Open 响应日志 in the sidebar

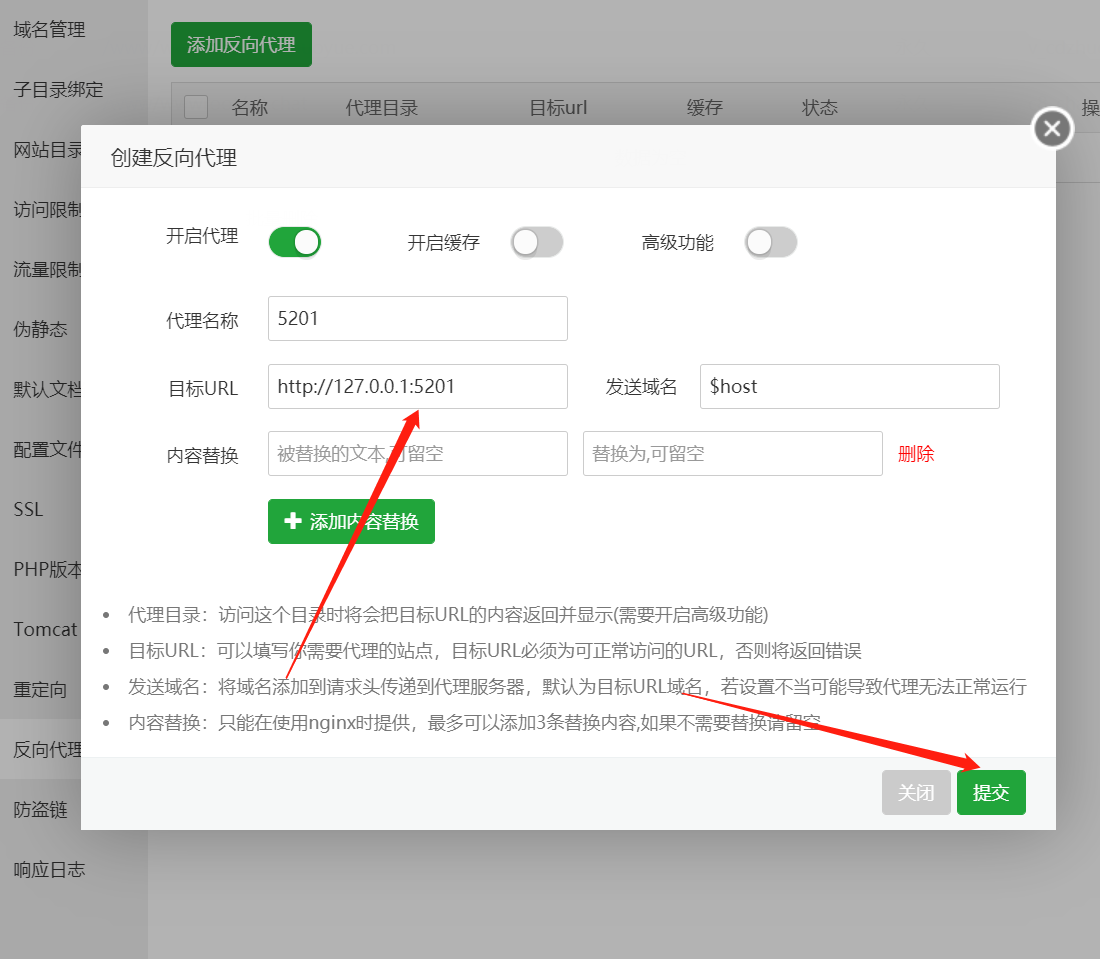point(49,870)
